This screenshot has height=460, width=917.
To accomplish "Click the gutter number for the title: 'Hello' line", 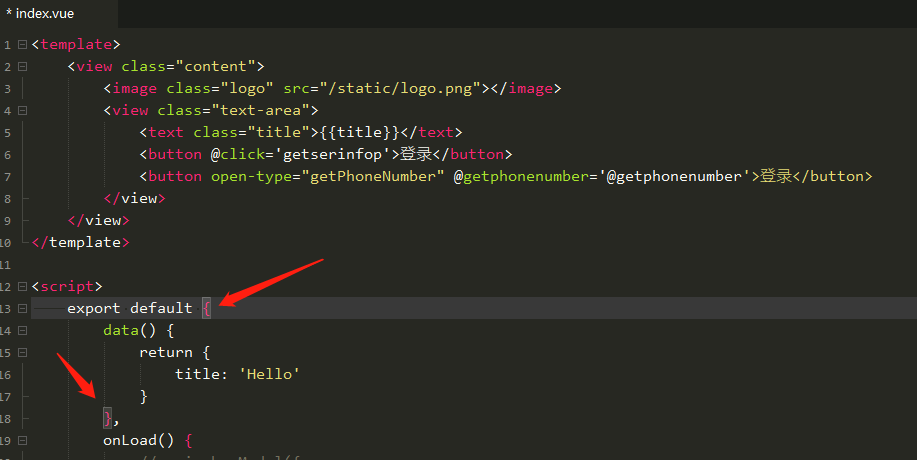I will pos(7,374).
